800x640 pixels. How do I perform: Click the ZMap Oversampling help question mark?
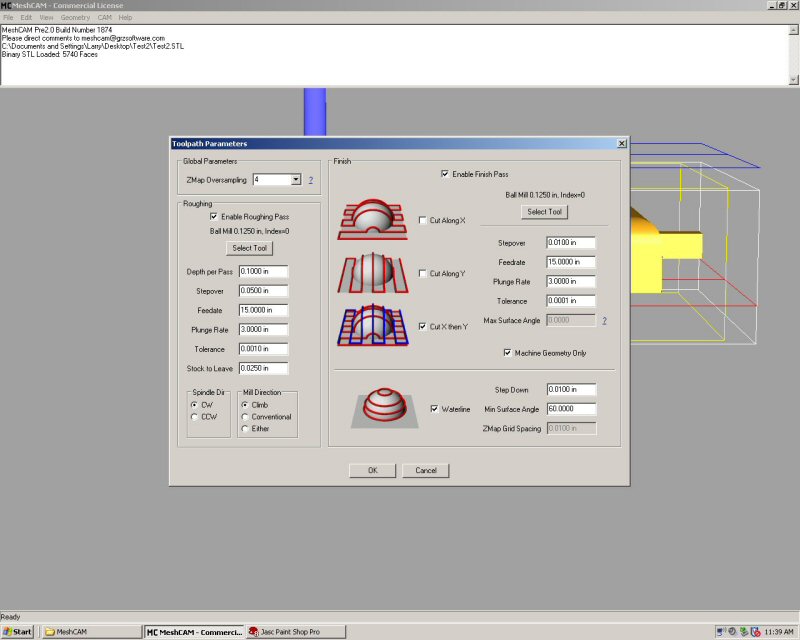[x=311, y=180]
